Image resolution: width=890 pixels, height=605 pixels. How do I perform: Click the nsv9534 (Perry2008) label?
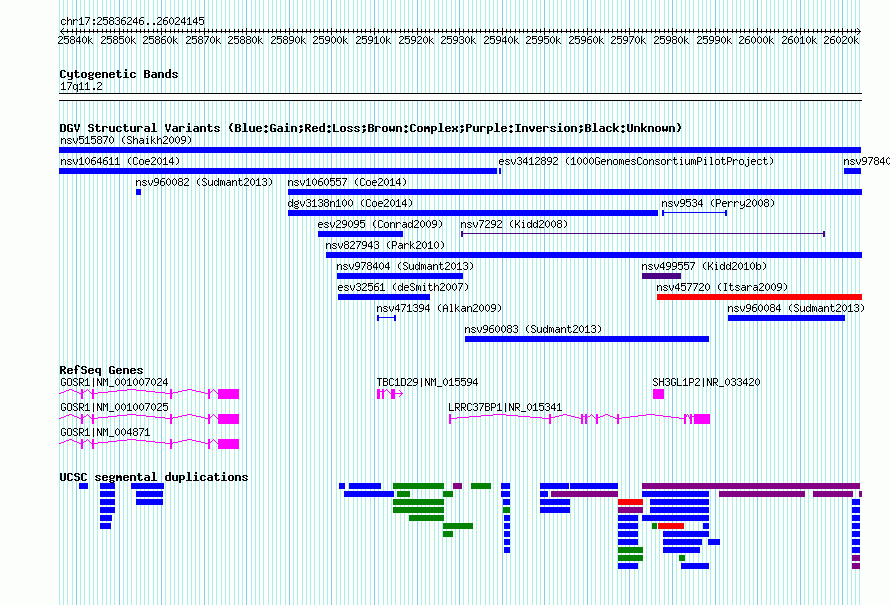pos(718,203)
